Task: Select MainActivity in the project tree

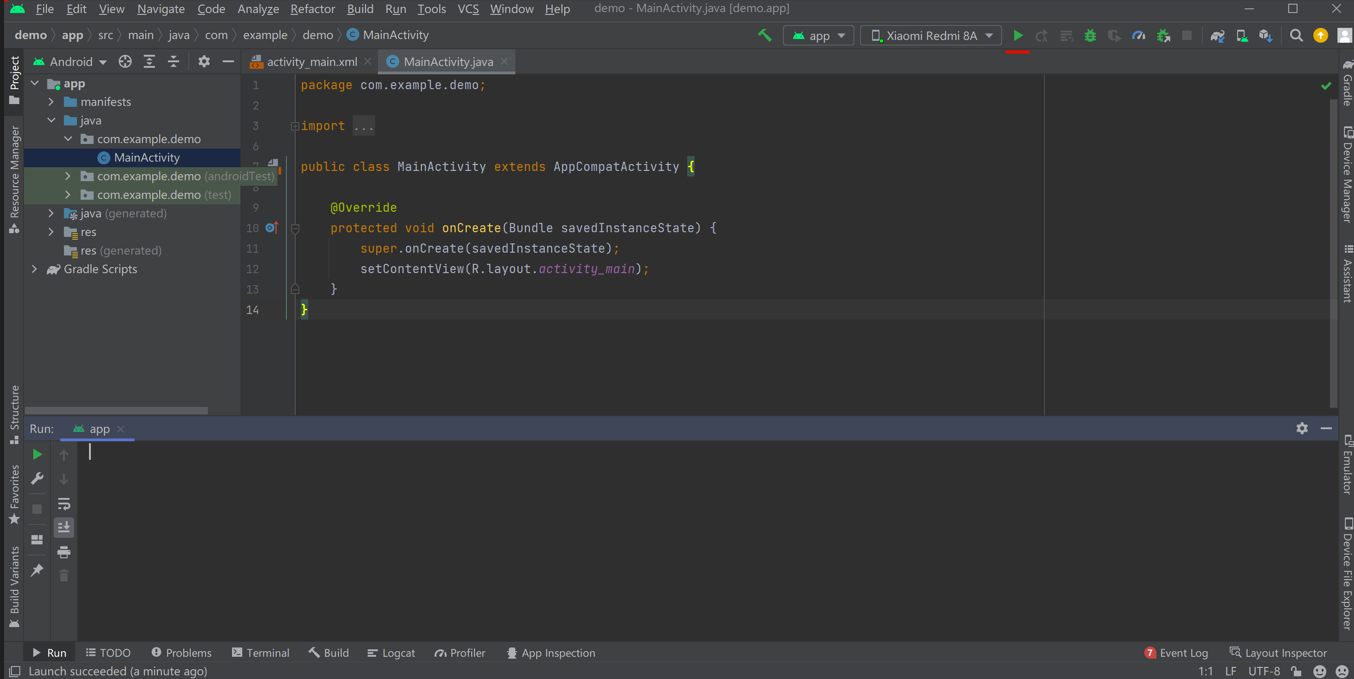Action: pos(146,158)
